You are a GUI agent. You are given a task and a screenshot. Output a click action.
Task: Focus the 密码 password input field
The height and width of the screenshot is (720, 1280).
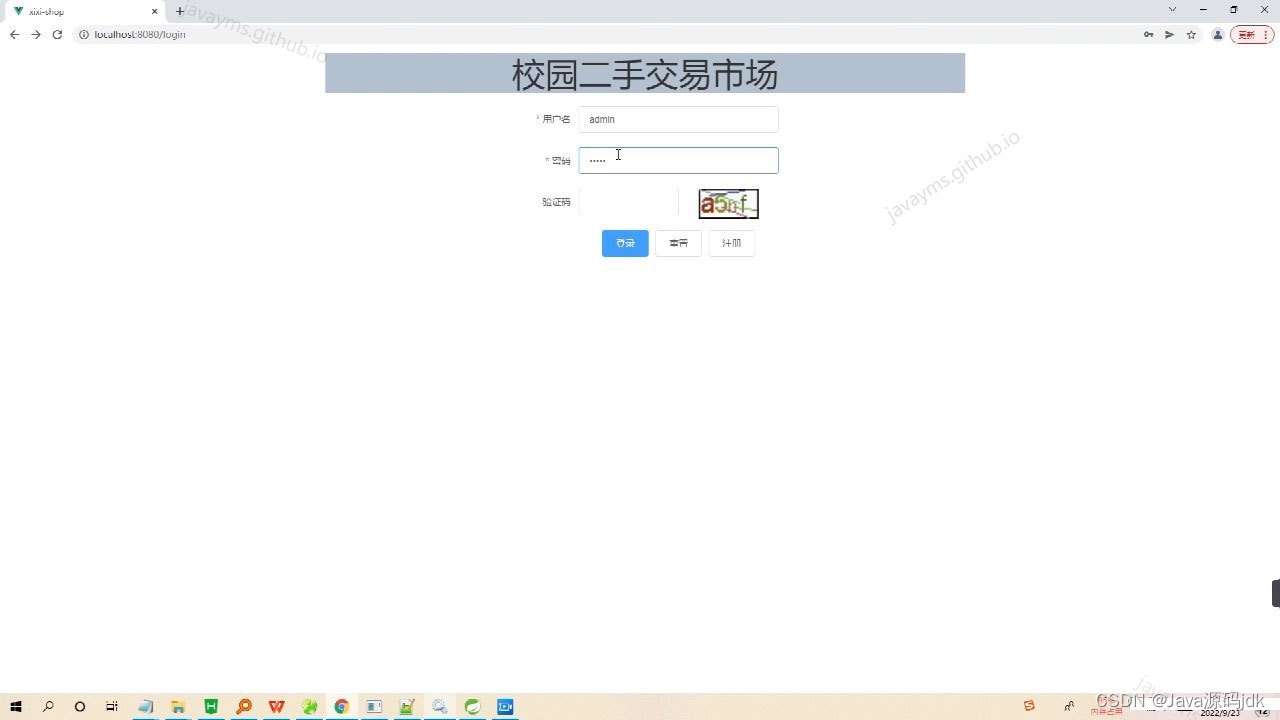pos(678,160)
